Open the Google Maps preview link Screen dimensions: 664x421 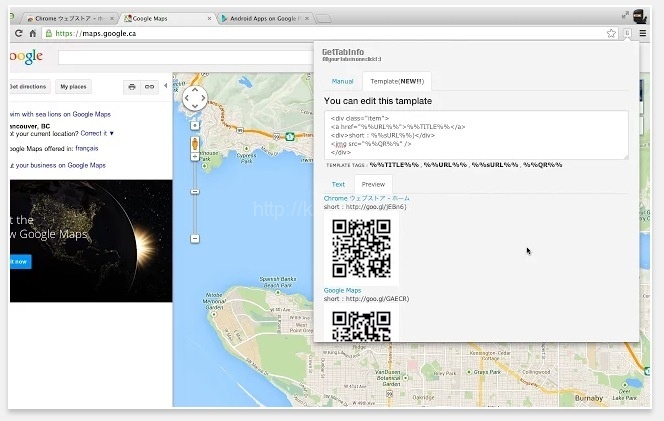tap(342, 291)
